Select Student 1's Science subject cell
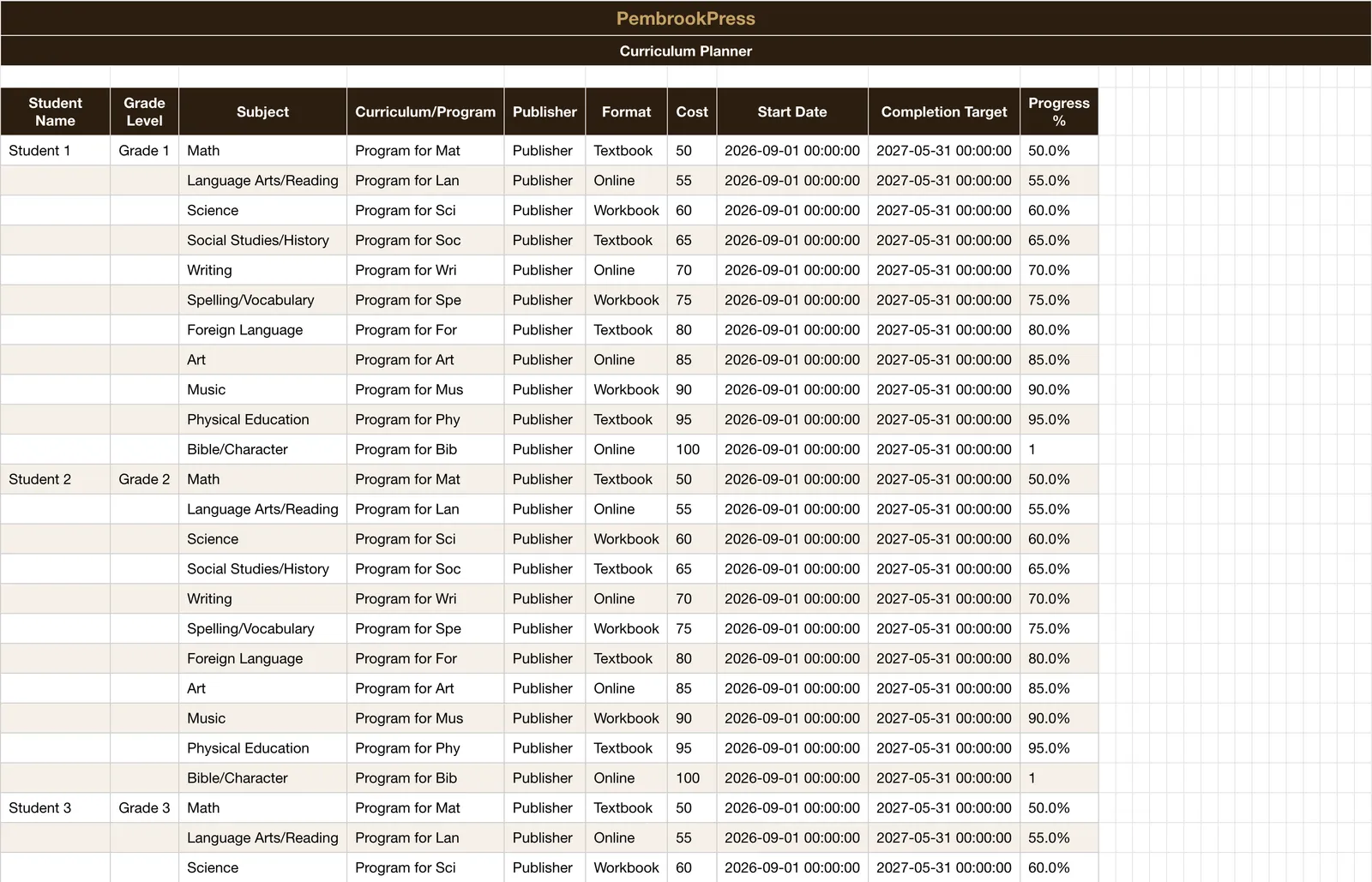Viewport: 1372px width, 882px height. point(262,210)
